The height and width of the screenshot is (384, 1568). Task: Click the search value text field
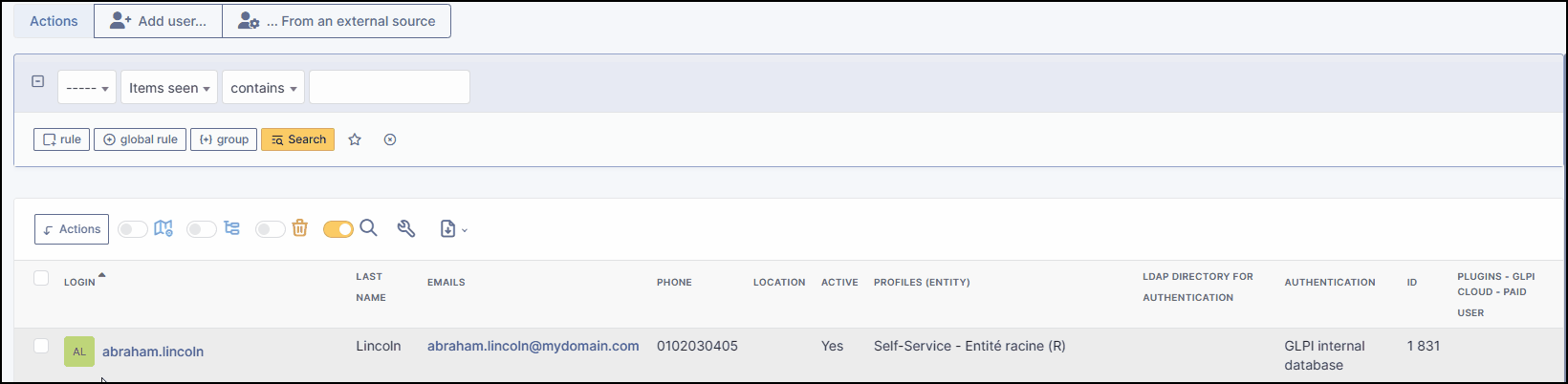389,87
